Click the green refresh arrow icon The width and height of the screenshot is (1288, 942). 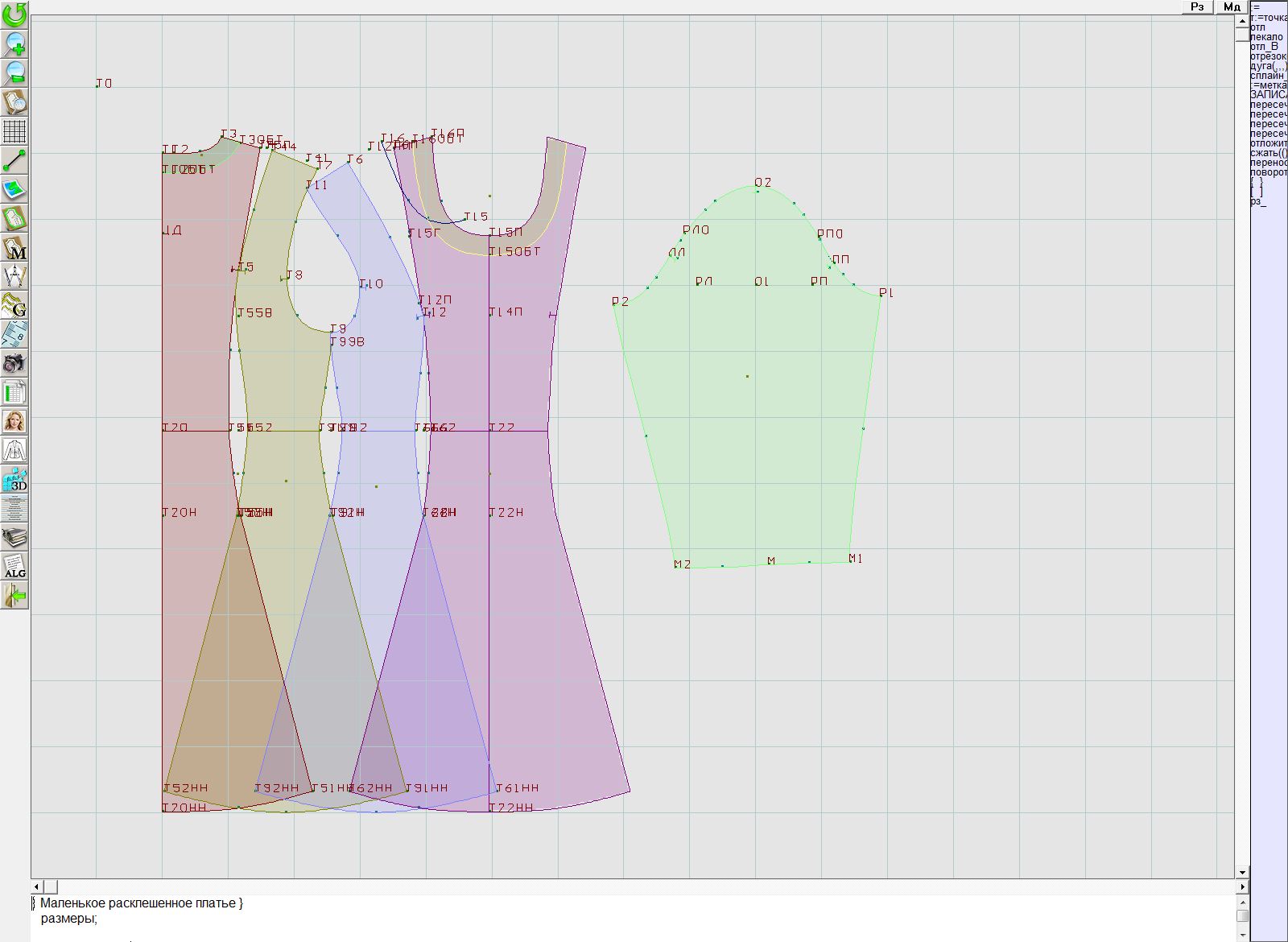pyautogui.click(x=14, y=14)
